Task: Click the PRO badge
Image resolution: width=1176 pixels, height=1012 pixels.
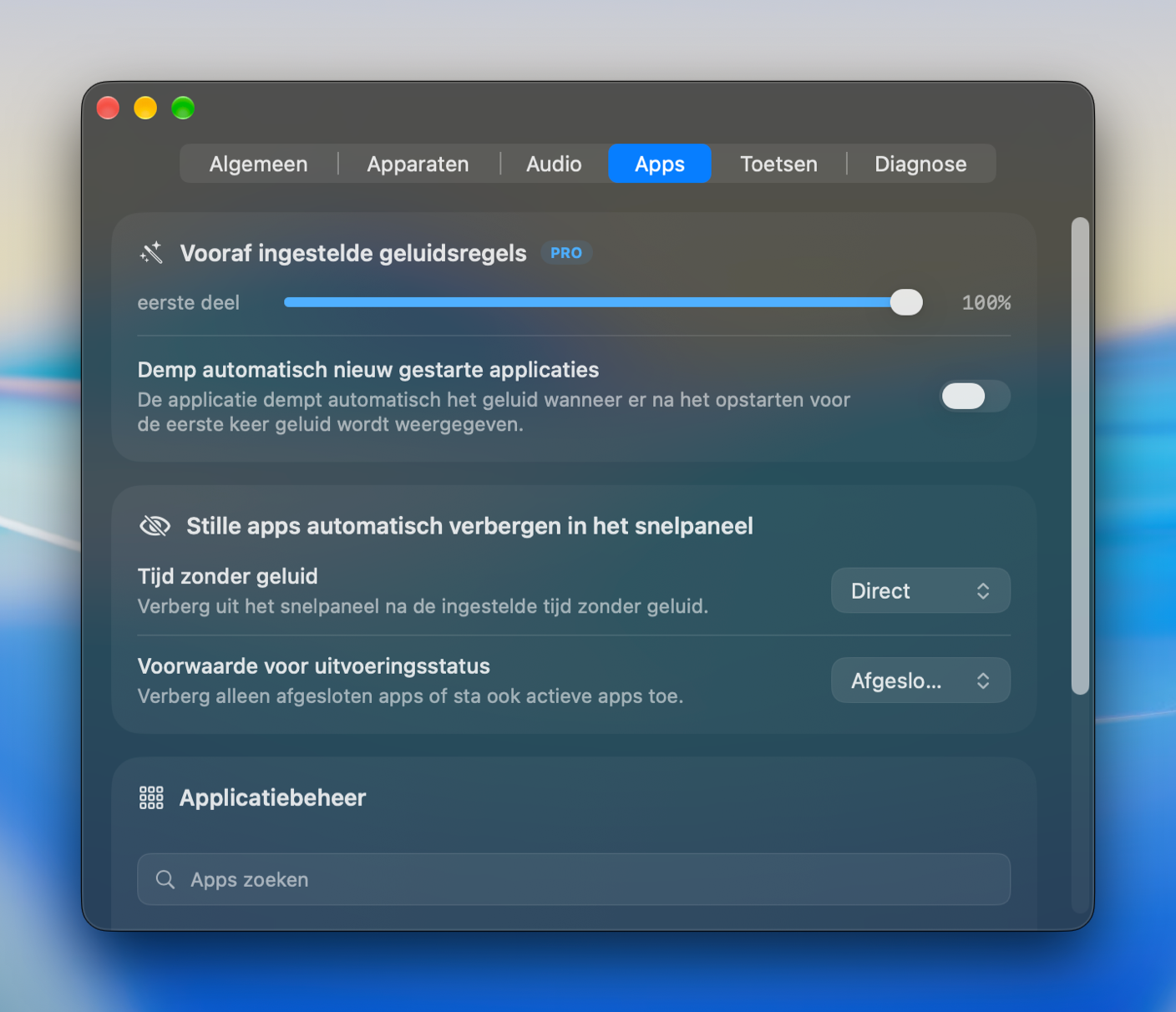Action: pyautogui.click(x=566, y=253)
